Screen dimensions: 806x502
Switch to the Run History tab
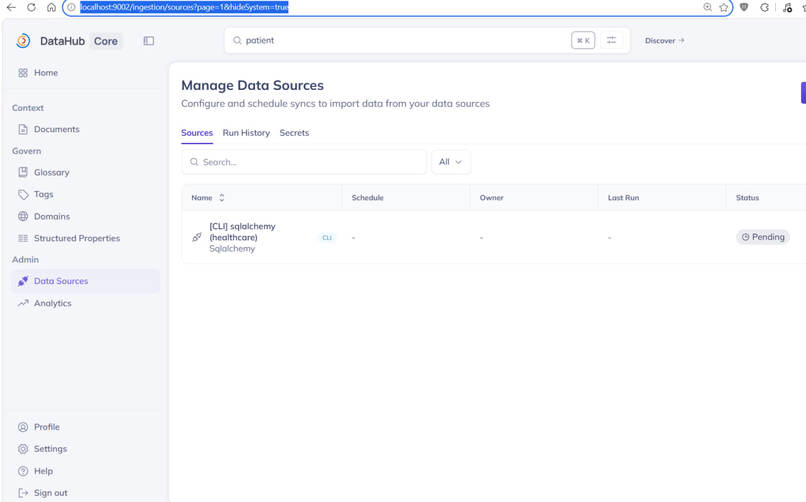246,133
